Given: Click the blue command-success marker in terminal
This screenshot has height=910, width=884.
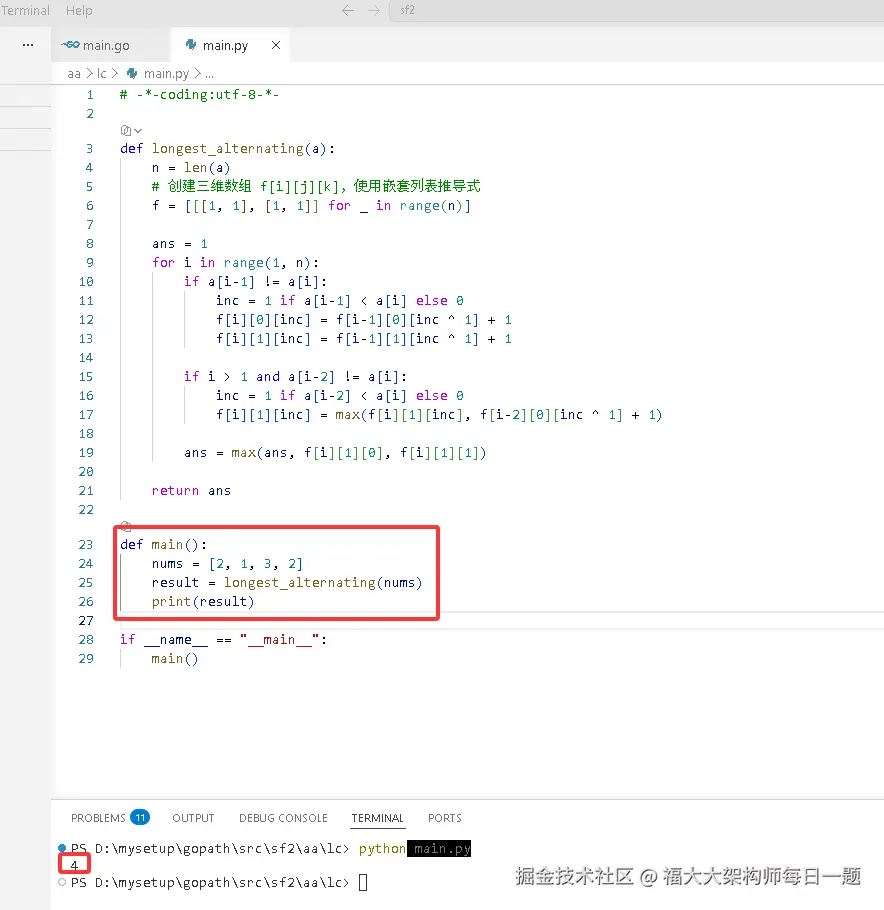Looking at the screenshot, I should tap(62, 848).
